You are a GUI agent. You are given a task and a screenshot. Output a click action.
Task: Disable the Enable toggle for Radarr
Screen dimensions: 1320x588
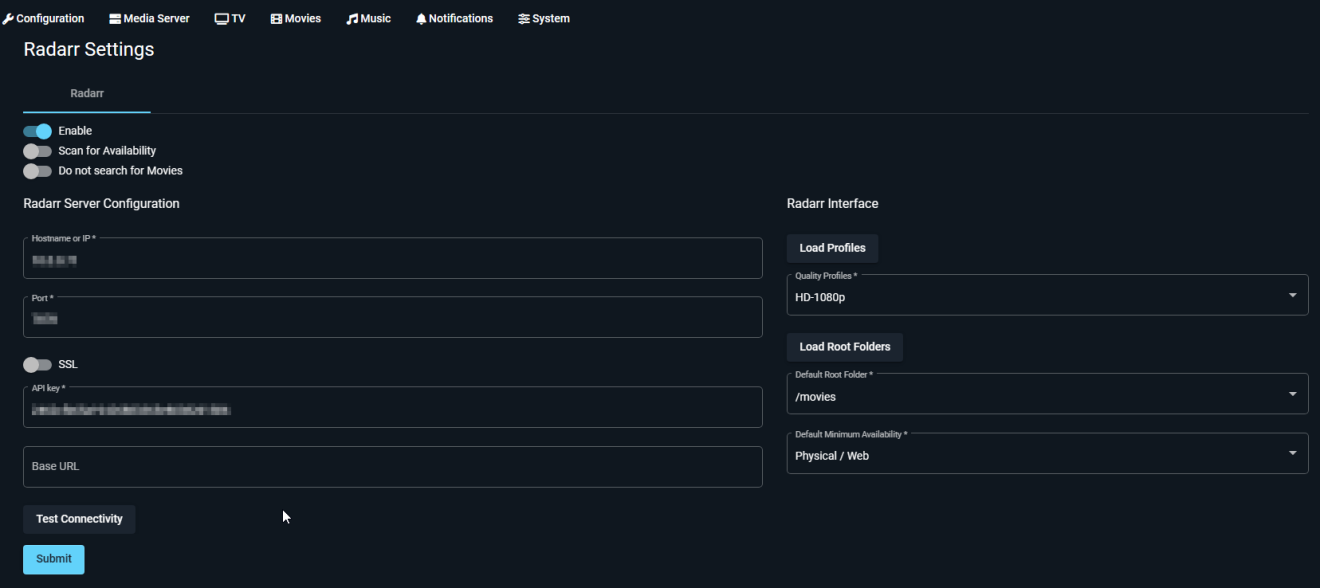tap(36, 130)
